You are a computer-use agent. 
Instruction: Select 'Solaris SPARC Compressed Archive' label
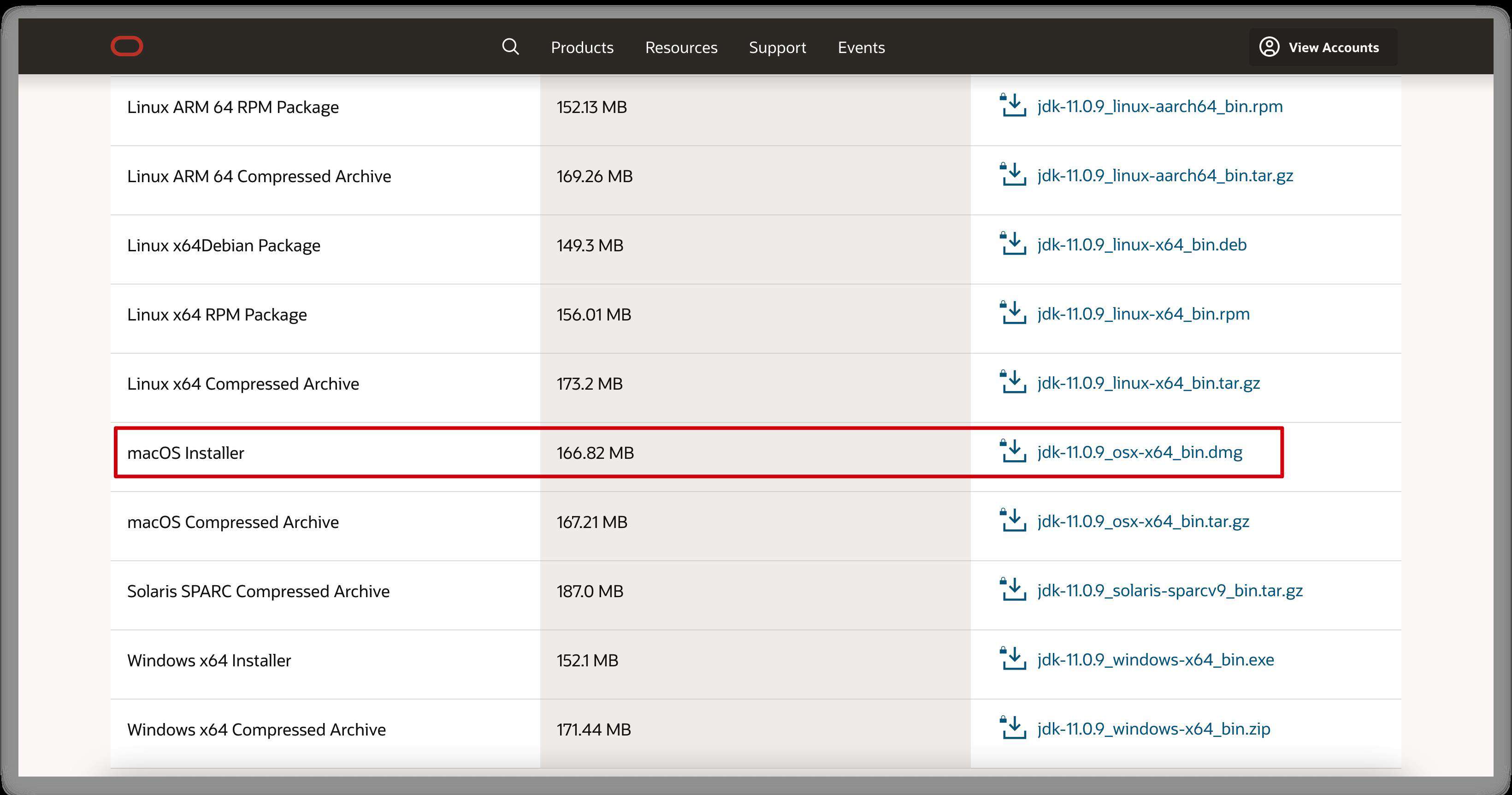pyautogui.click(x=258, y=591)
